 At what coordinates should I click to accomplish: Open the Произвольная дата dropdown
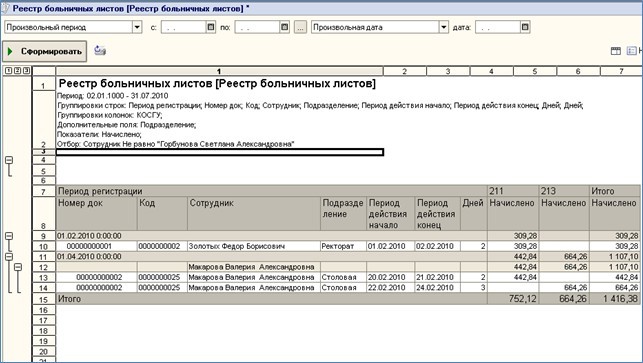point(443,27)
